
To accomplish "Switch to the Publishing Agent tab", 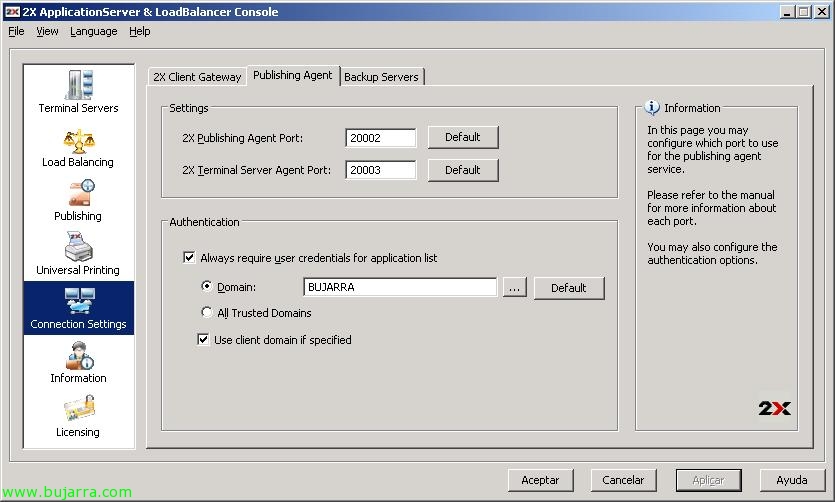I will (292, 75).
